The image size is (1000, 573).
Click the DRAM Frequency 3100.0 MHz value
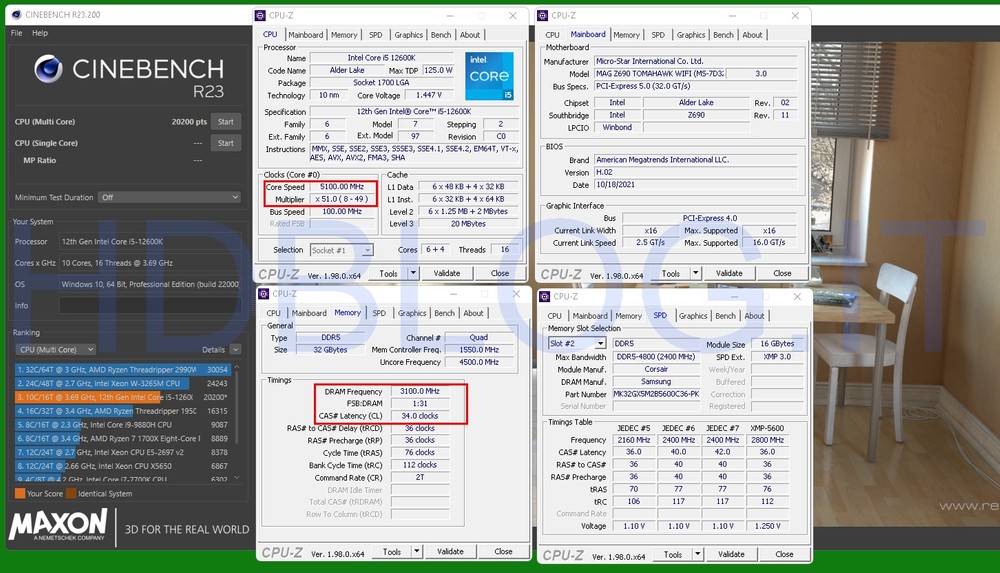[420, 391]
